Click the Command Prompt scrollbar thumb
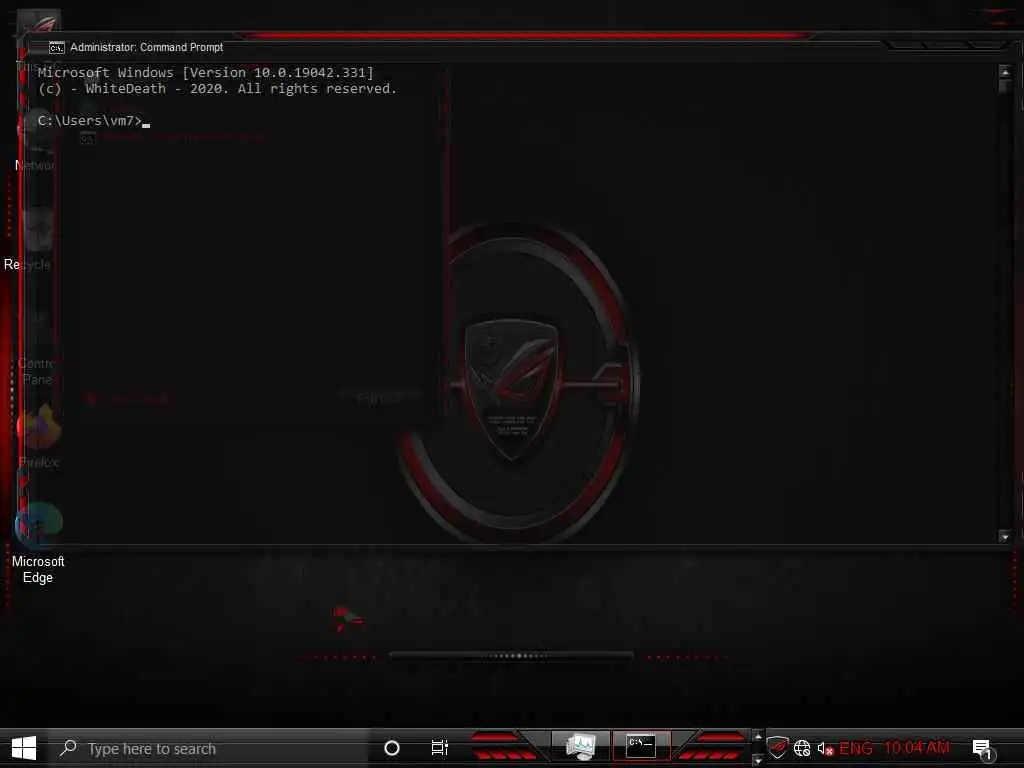1024x768 pixels. 1005,86
